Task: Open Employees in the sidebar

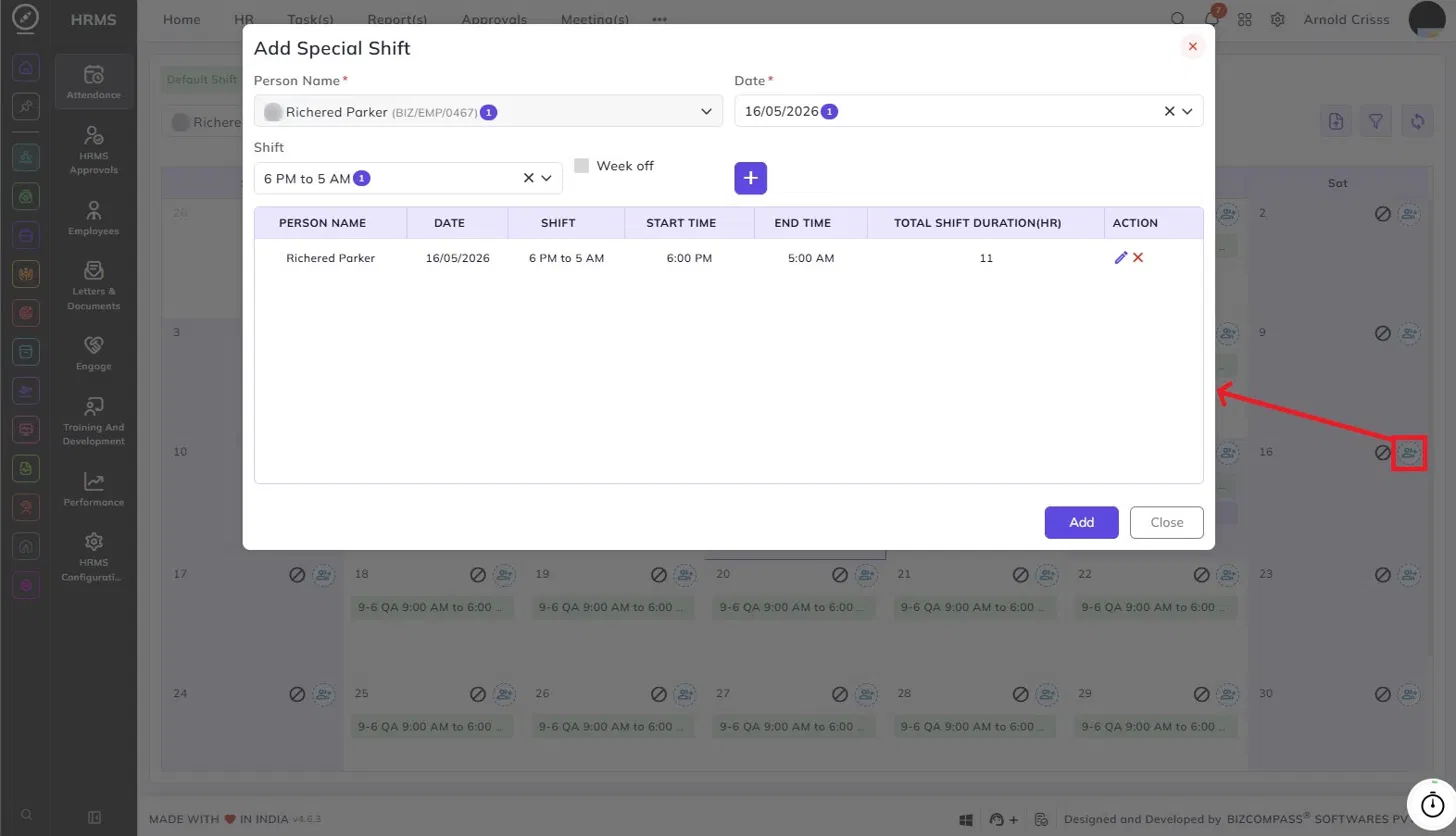Action: pyautogui.click(x=94, y=218)
